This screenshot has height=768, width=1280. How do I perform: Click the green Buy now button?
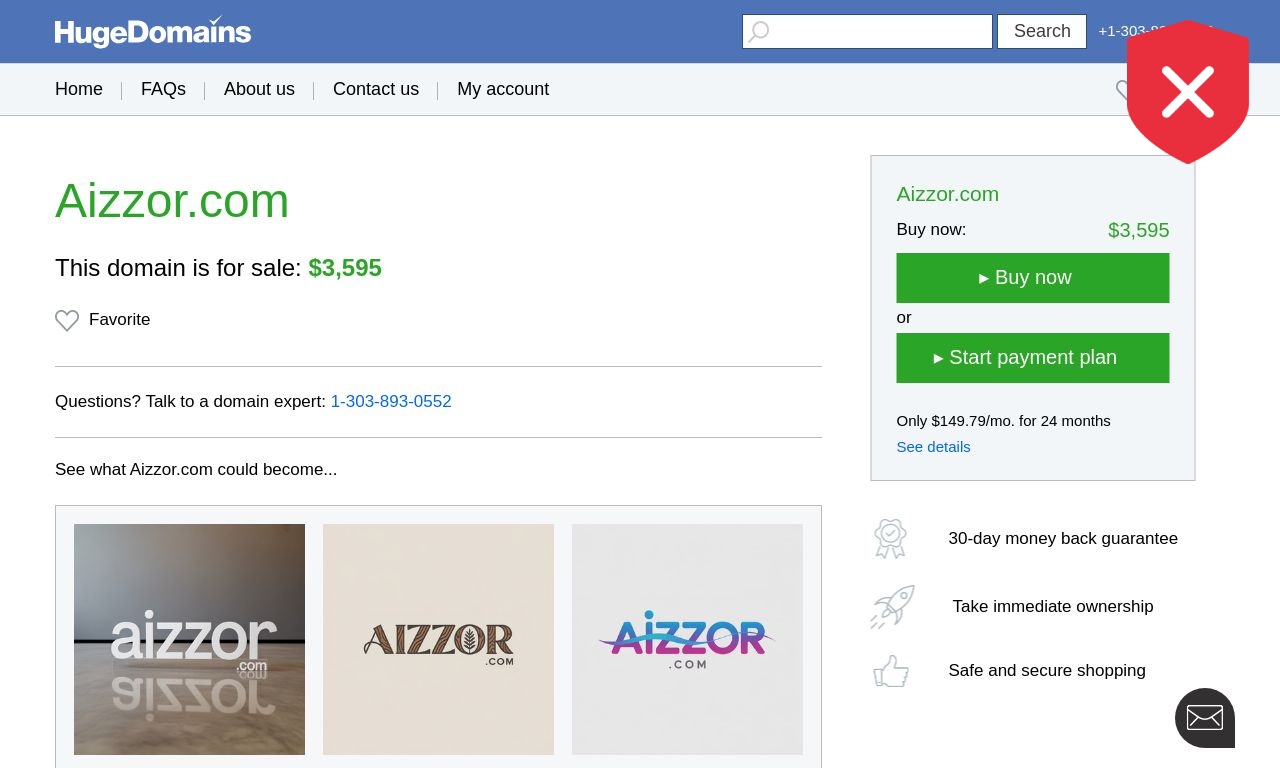pos(1033,278)
